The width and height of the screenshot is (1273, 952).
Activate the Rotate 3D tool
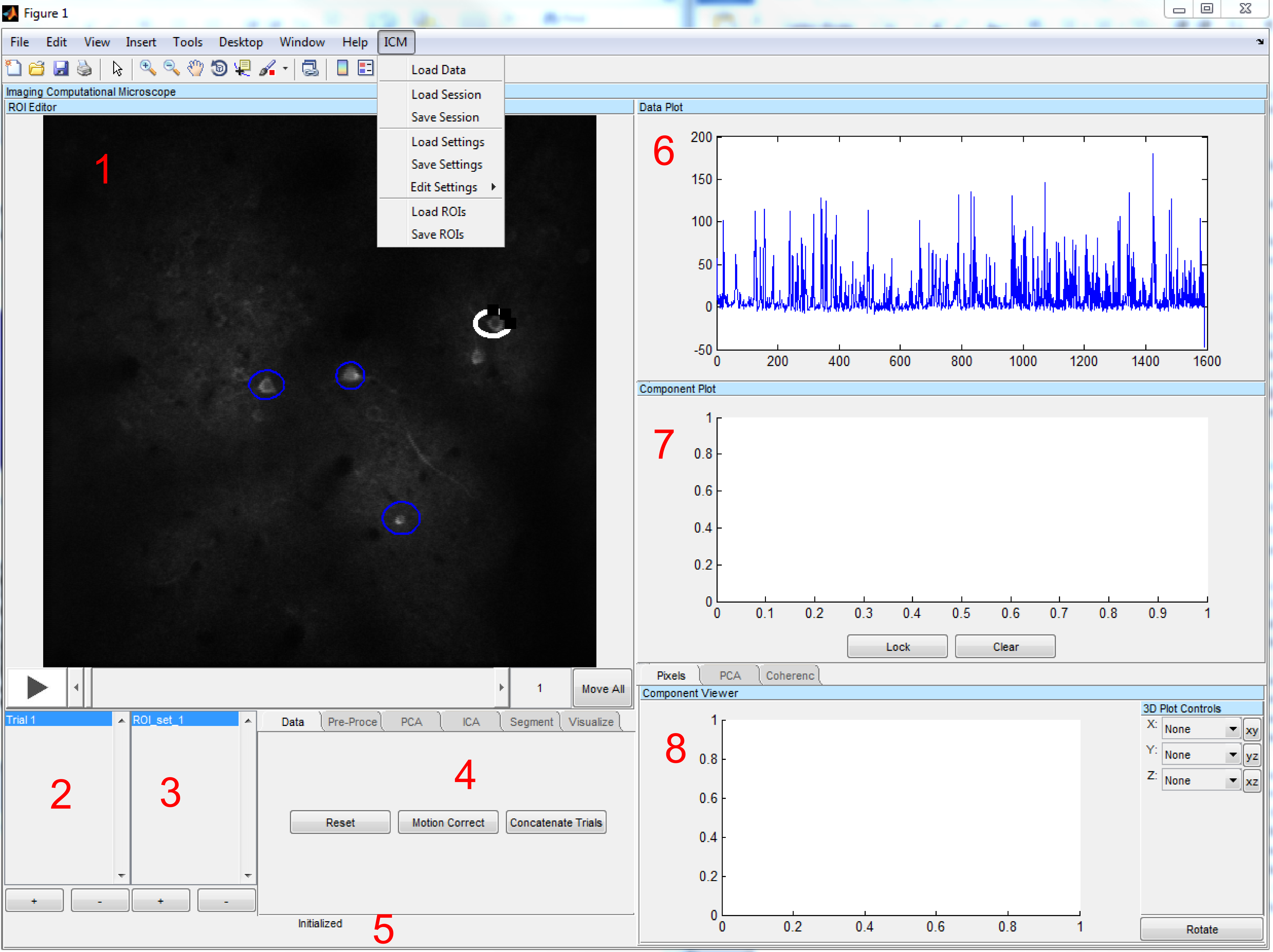tap(219, 68)
